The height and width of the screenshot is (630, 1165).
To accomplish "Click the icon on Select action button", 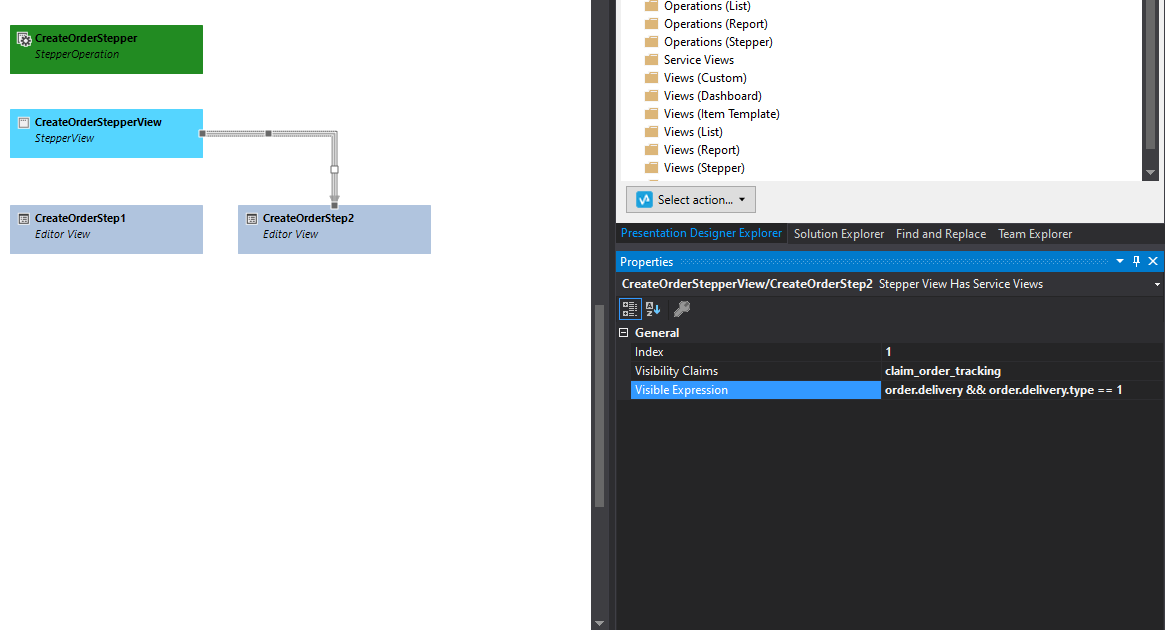I will click(x=644, y=199).
